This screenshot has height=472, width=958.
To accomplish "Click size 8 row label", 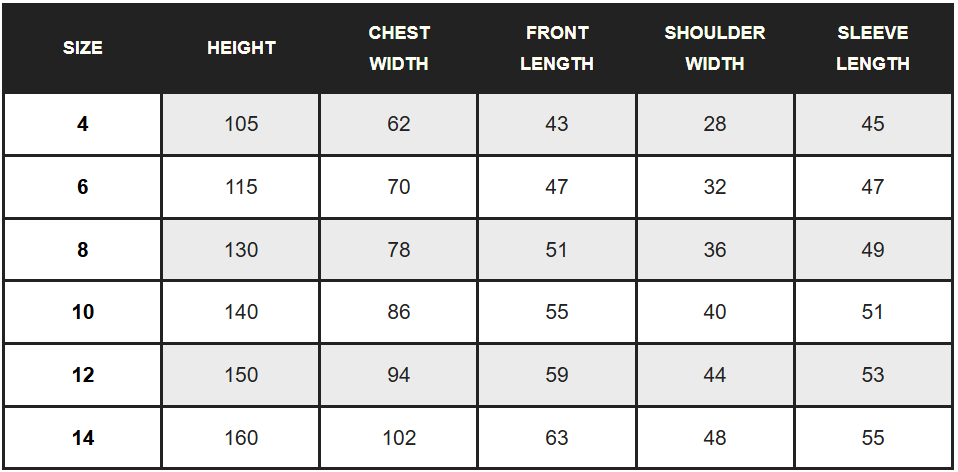I will 82,250.
